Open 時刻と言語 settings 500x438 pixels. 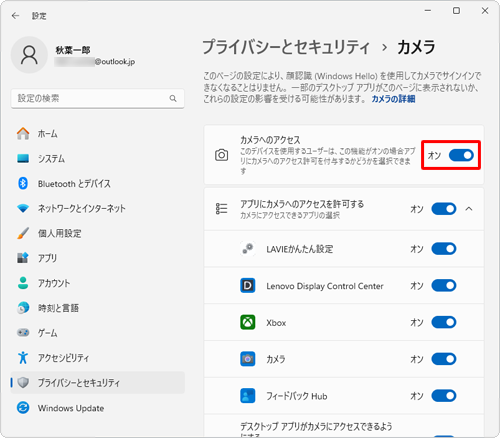98,308
